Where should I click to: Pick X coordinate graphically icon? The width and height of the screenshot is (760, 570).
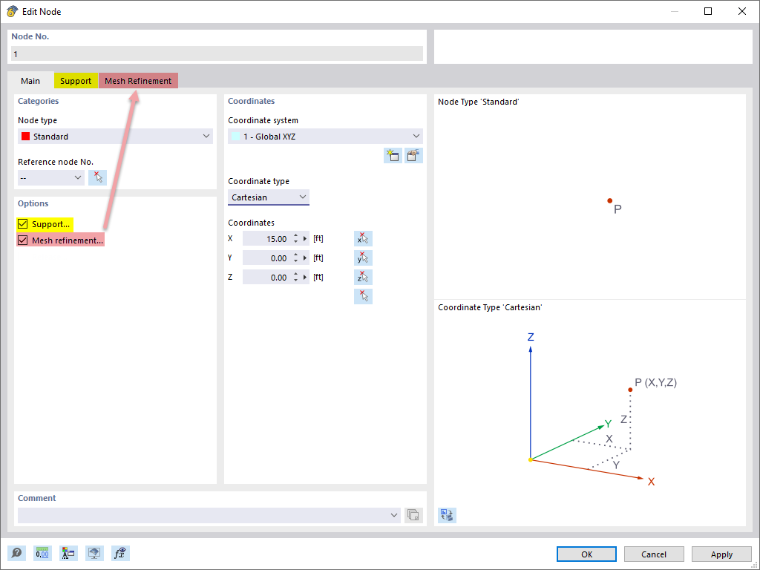click(x=363, y=238)
